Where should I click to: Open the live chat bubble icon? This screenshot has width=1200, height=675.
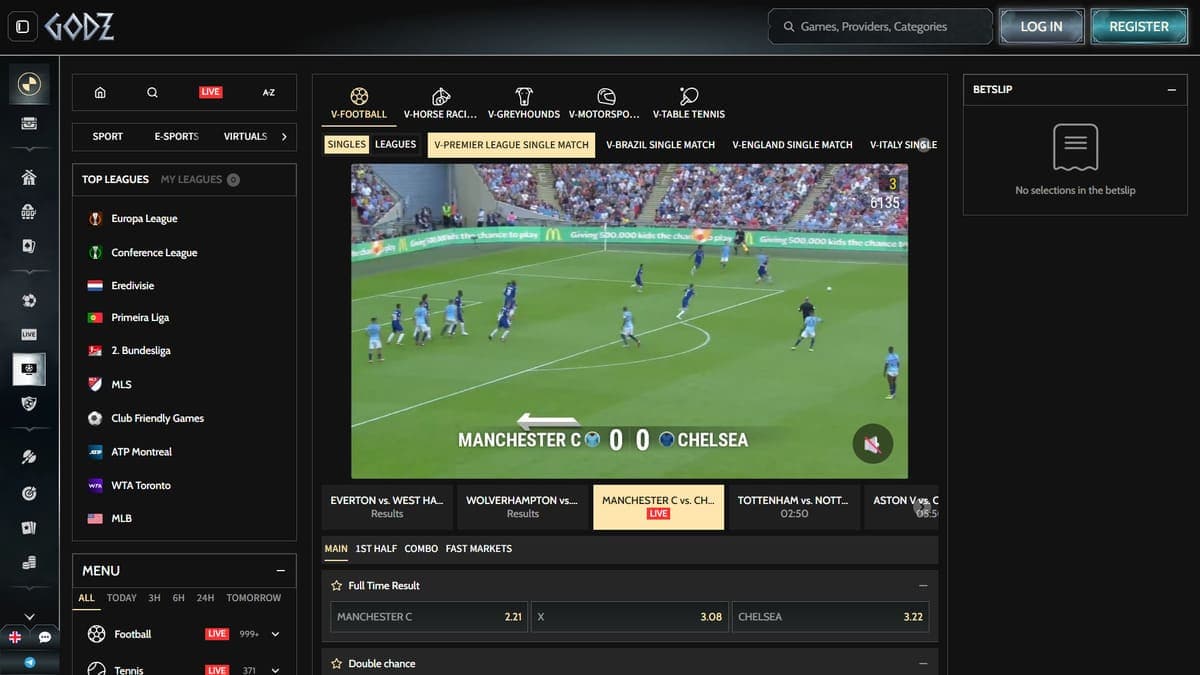point(45,637)
